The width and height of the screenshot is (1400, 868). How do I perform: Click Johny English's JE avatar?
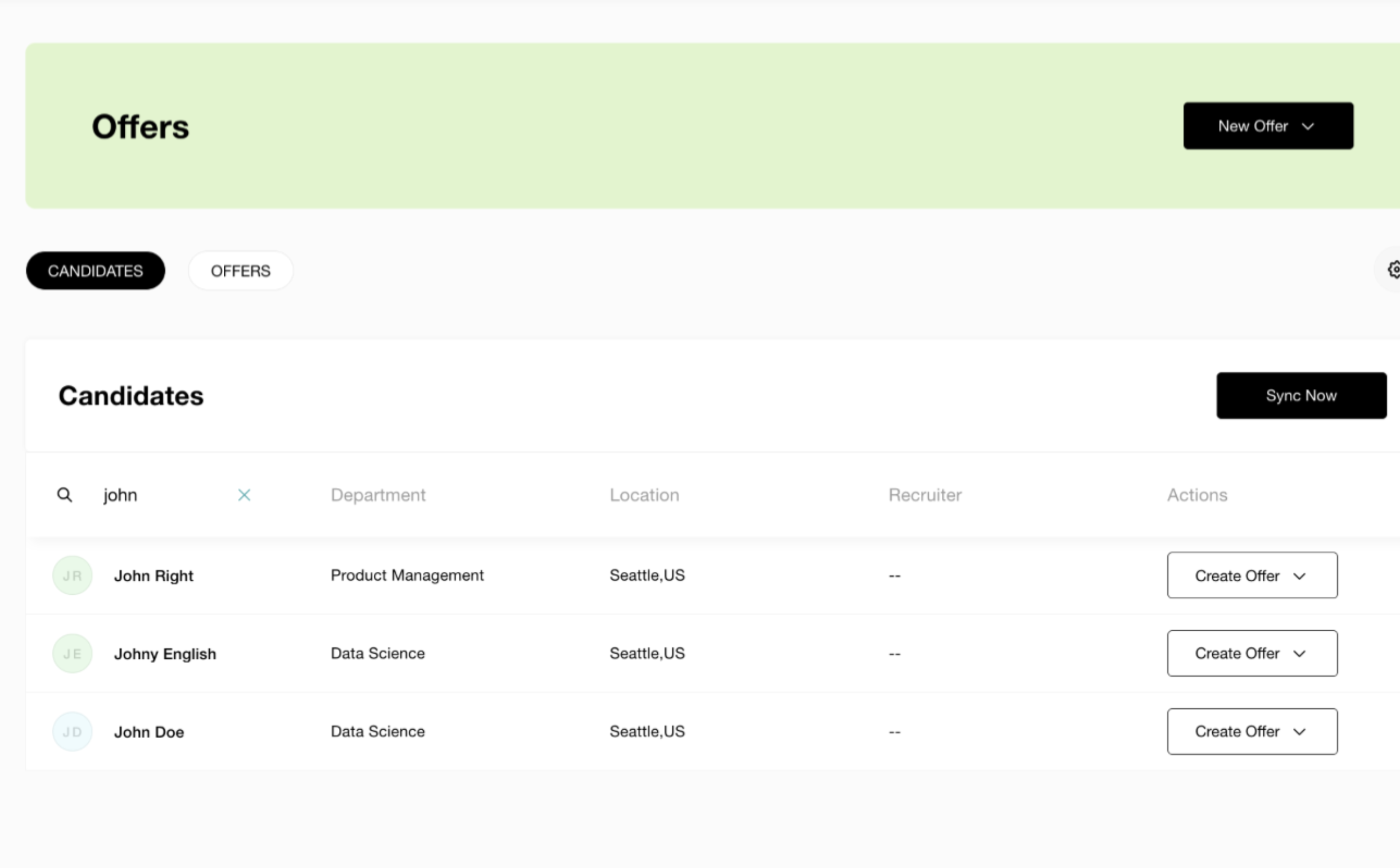click(73, 653)
